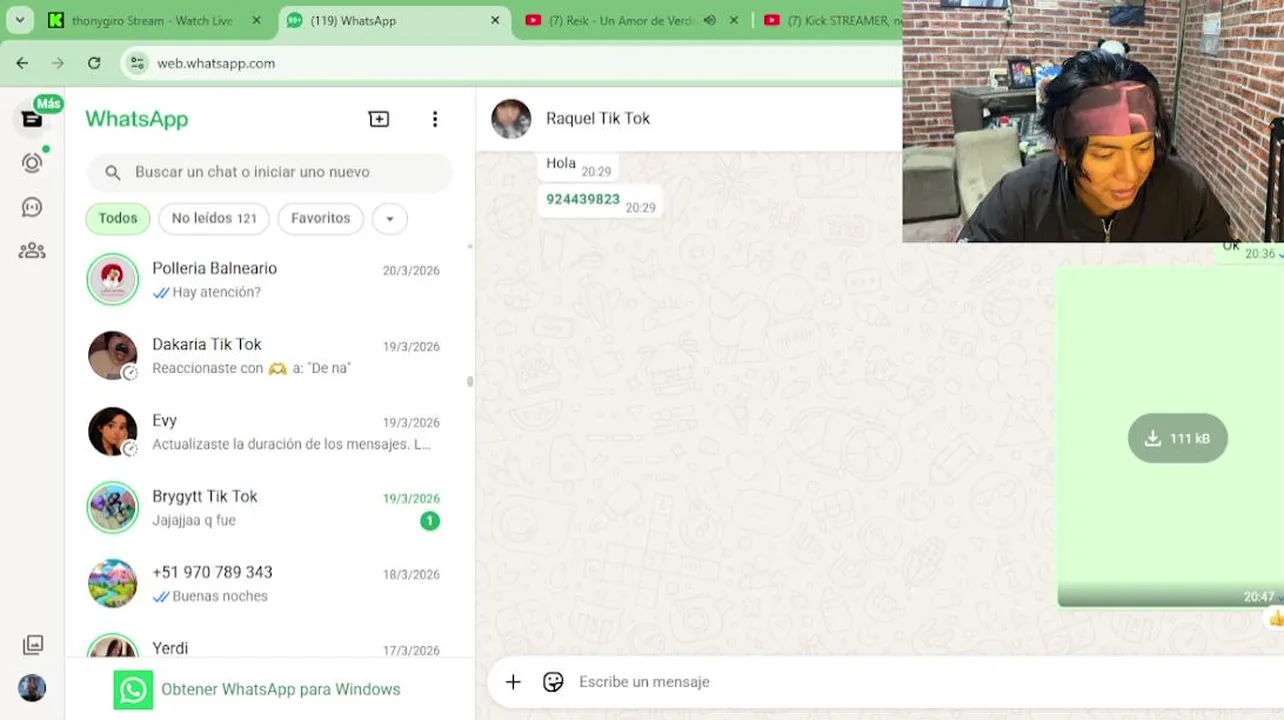Reload the web.whatsapp.com page
Screen dimensions: 1284x720
(94, 63)
